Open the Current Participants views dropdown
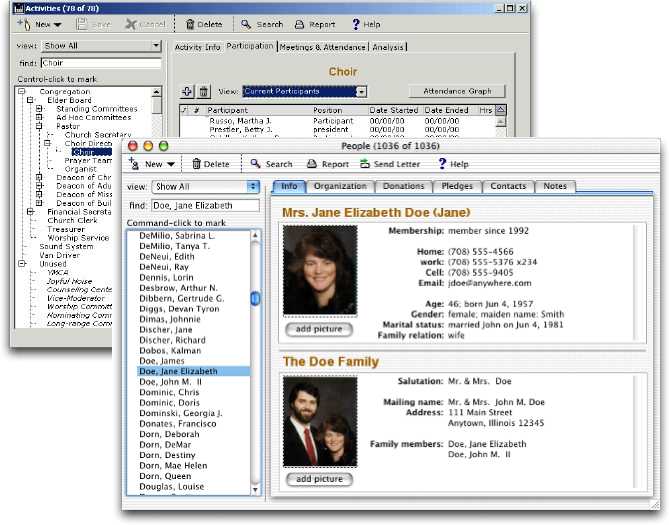This screenshot has width=669, height=525. pos(304,92)
